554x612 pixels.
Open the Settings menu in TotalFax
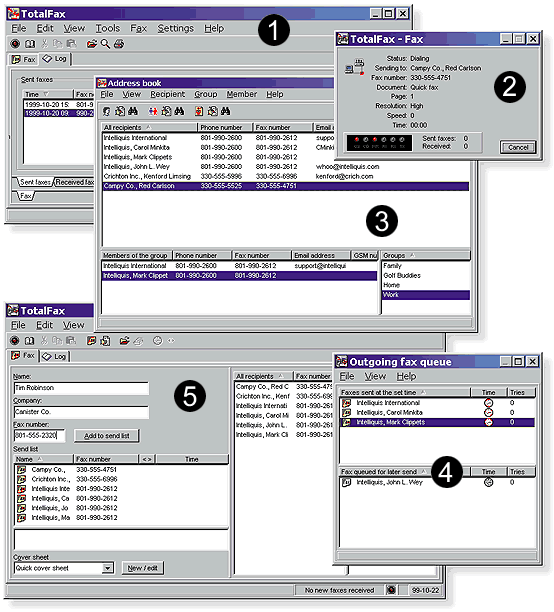(176, 28)
